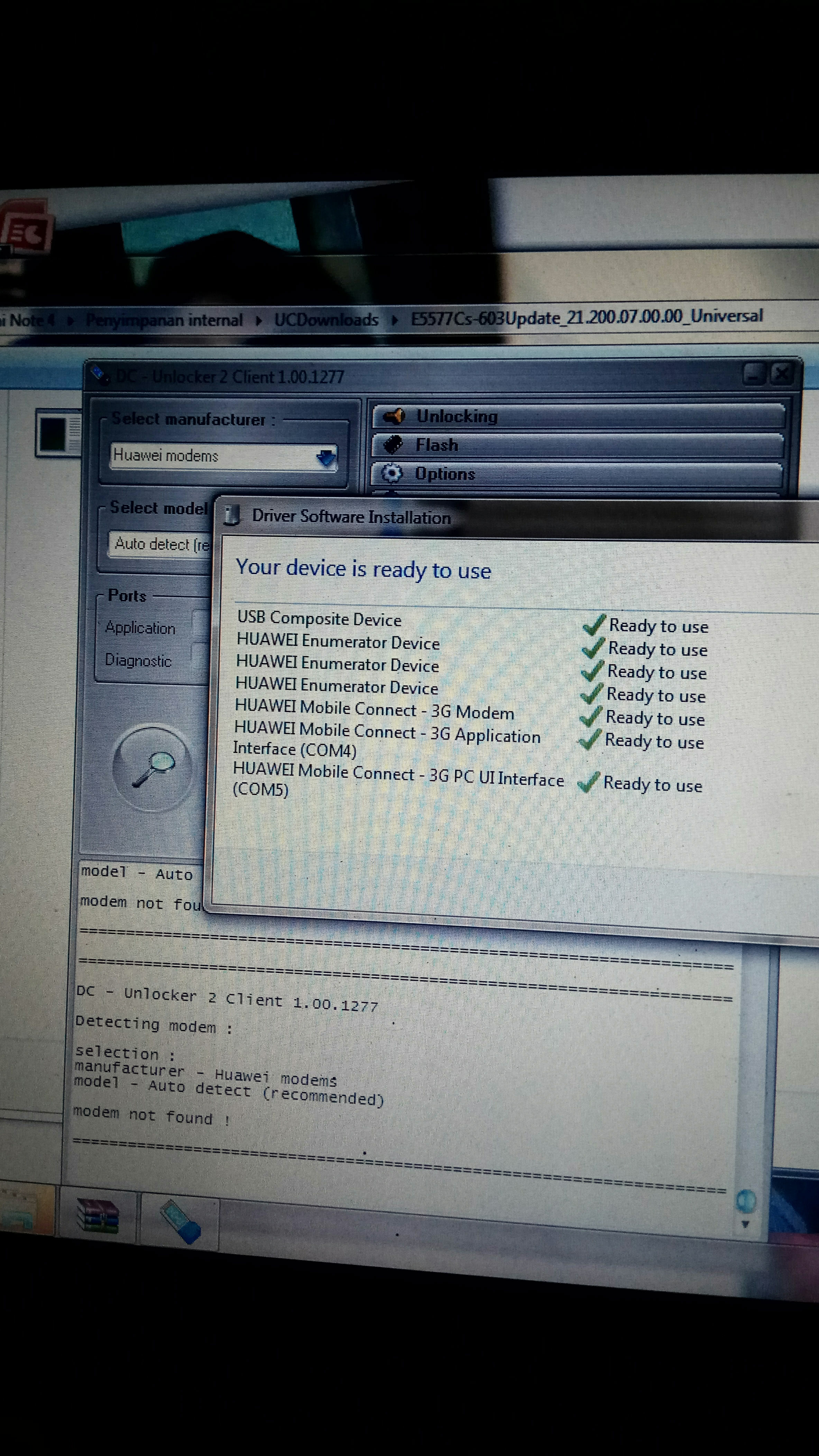Click the Flash chip icon

point(393,445)
